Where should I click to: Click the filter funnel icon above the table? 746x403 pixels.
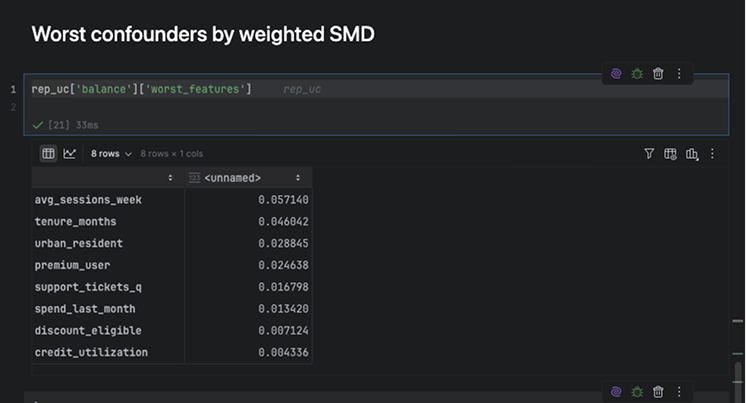pyautogui.click(x=649, y=154)
